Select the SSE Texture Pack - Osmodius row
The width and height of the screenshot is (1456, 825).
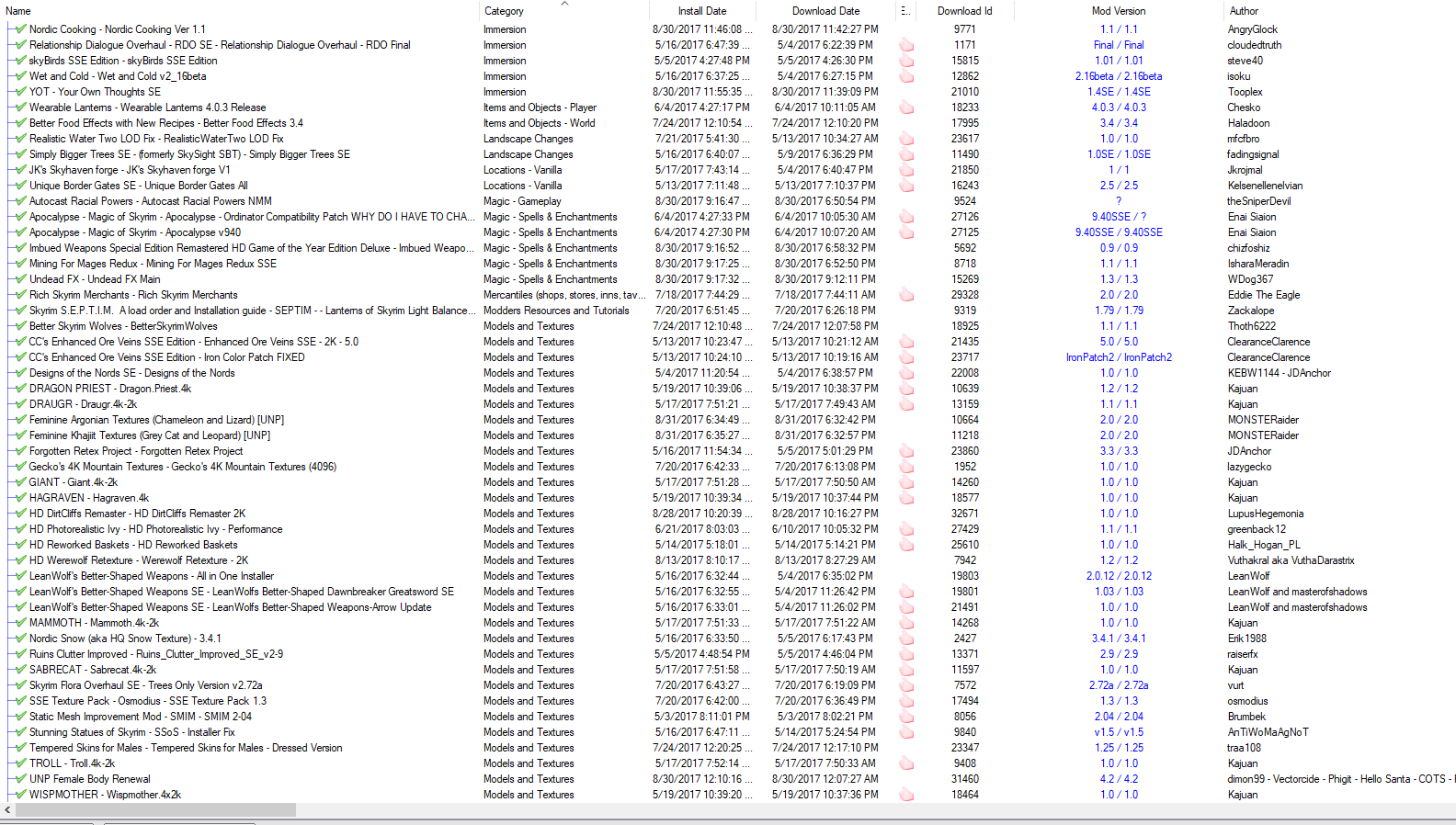click(728, 701)
